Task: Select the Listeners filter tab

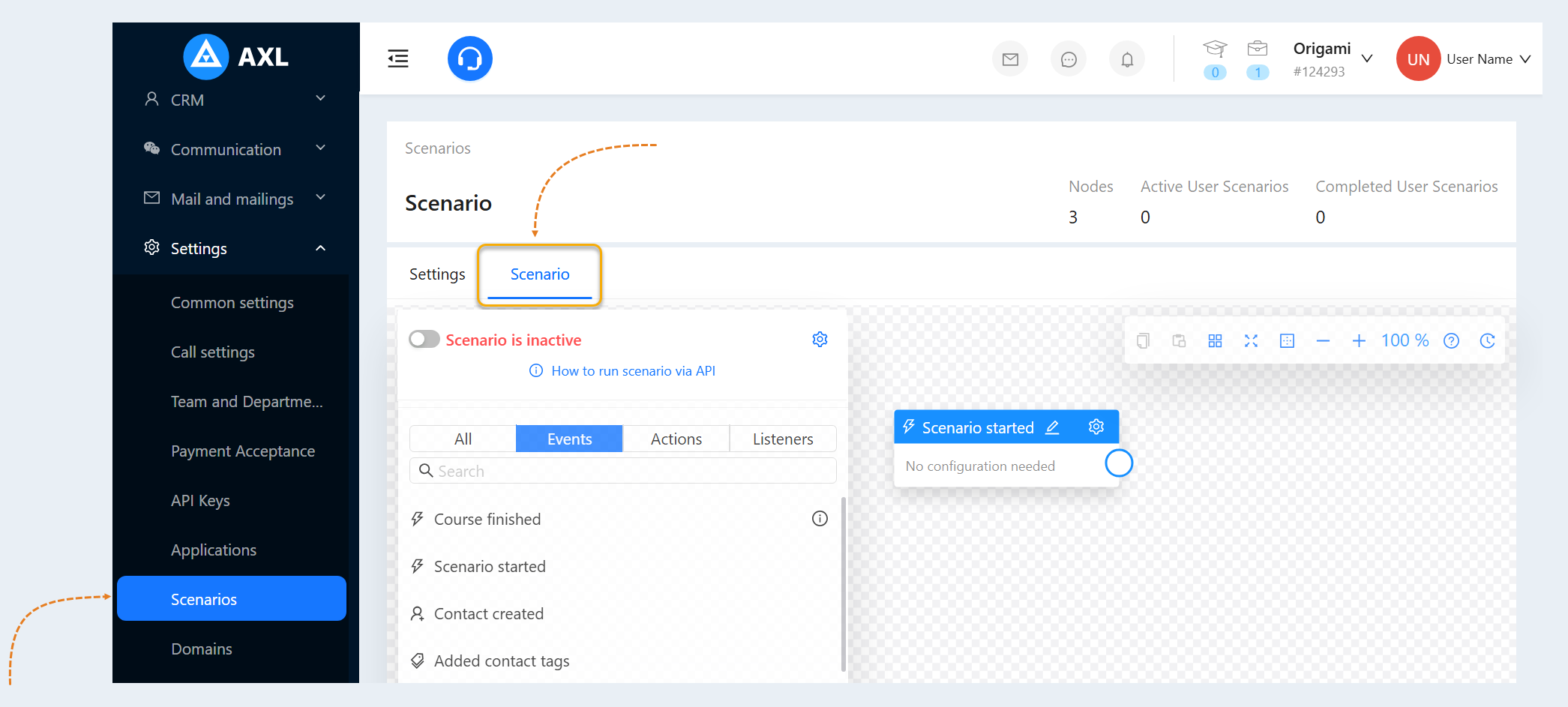Action: (783, 439)
